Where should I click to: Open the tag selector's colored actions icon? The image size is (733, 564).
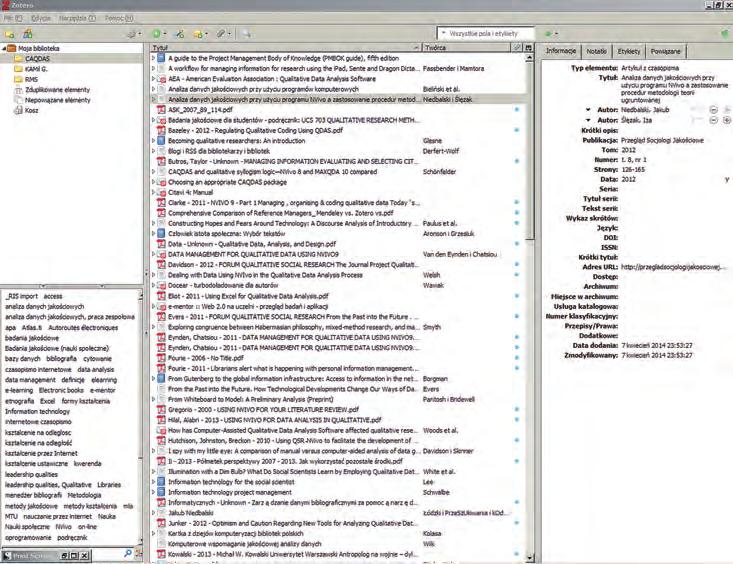pos(138,554)
